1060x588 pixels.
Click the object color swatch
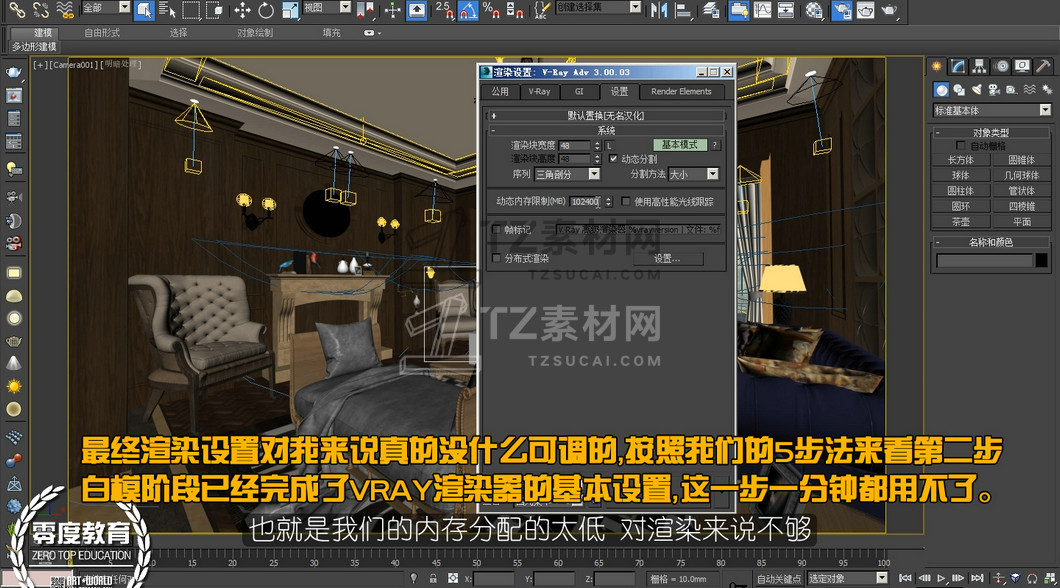1041,260
